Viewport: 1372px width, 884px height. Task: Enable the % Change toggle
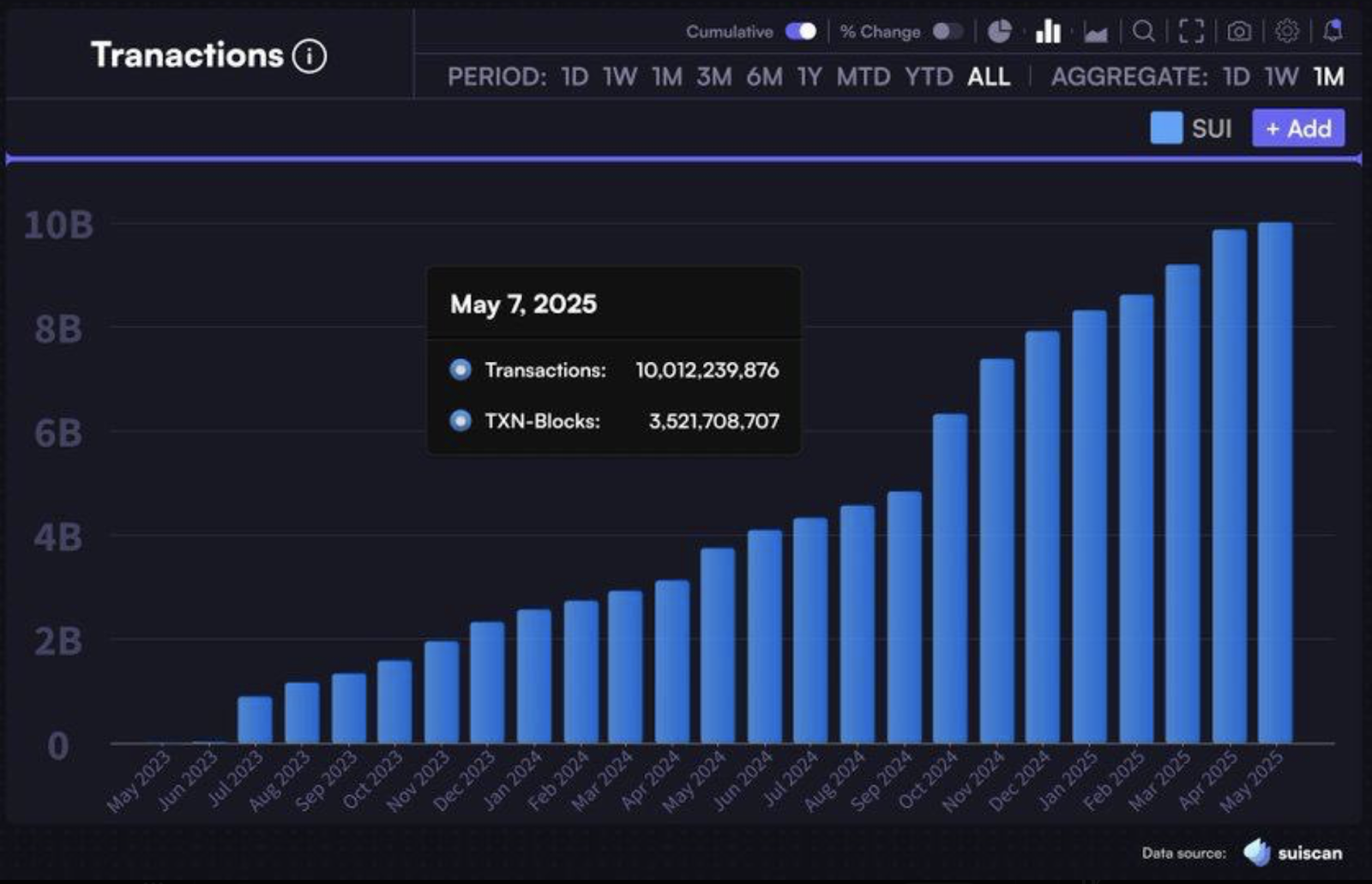point(948,32)
